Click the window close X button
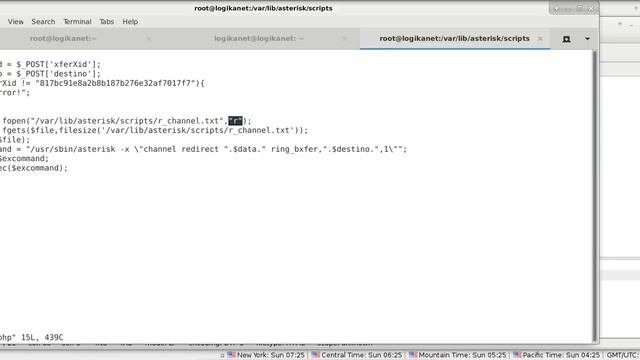This screenshot has width=640, height=360. coord(591,9)
